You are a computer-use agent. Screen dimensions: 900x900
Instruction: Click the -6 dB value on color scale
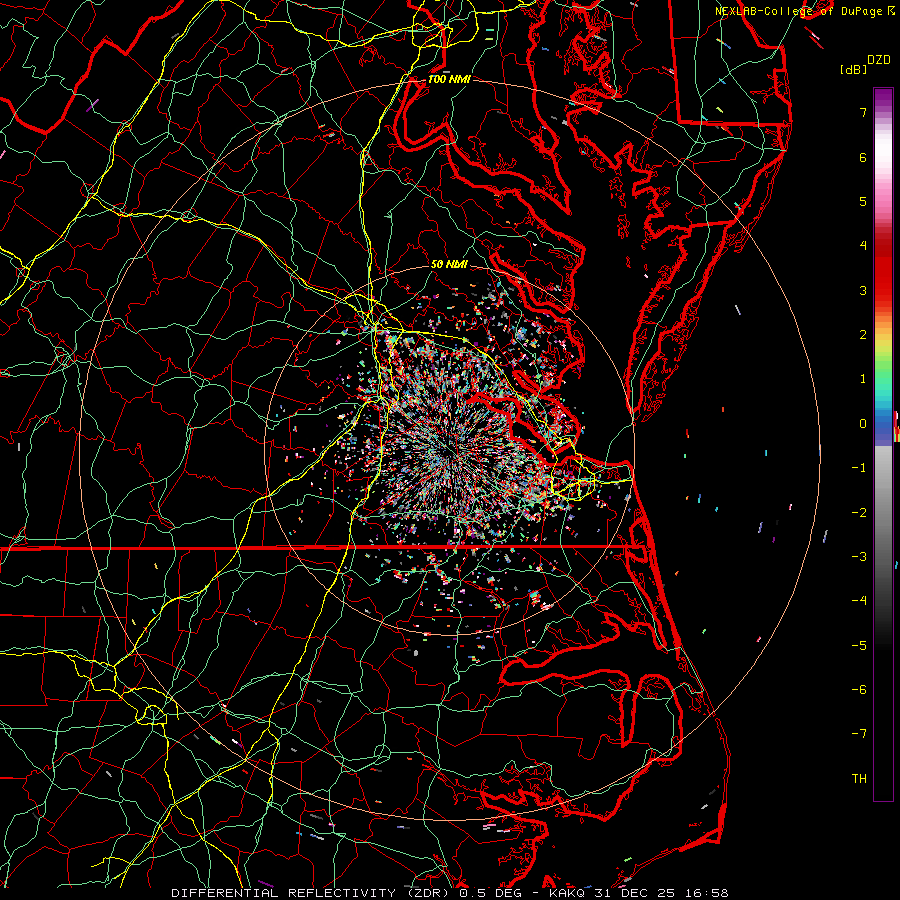(859, 690)
